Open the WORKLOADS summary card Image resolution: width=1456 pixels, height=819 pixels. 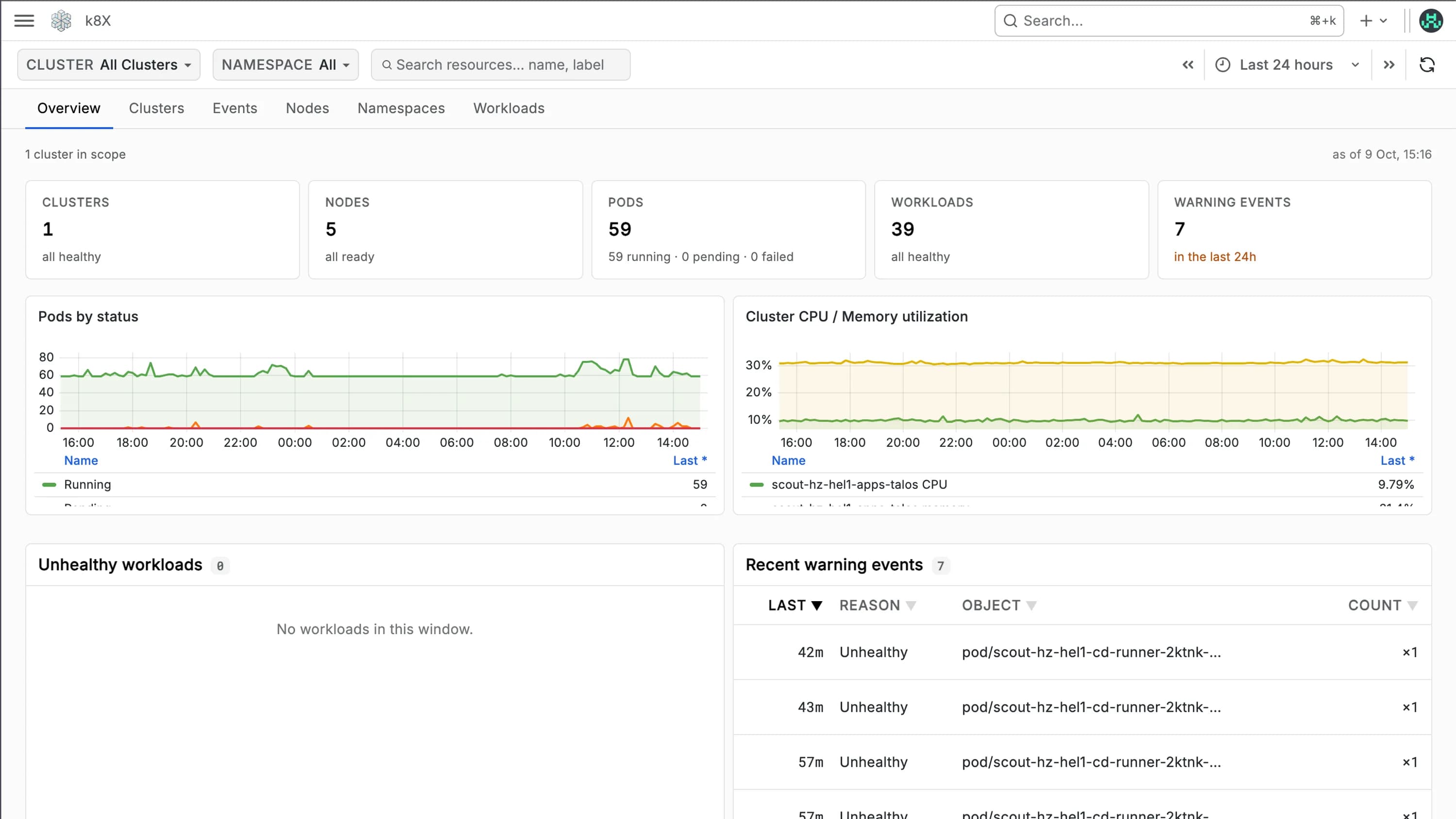pyautogui.click(x=1011, y=229)
